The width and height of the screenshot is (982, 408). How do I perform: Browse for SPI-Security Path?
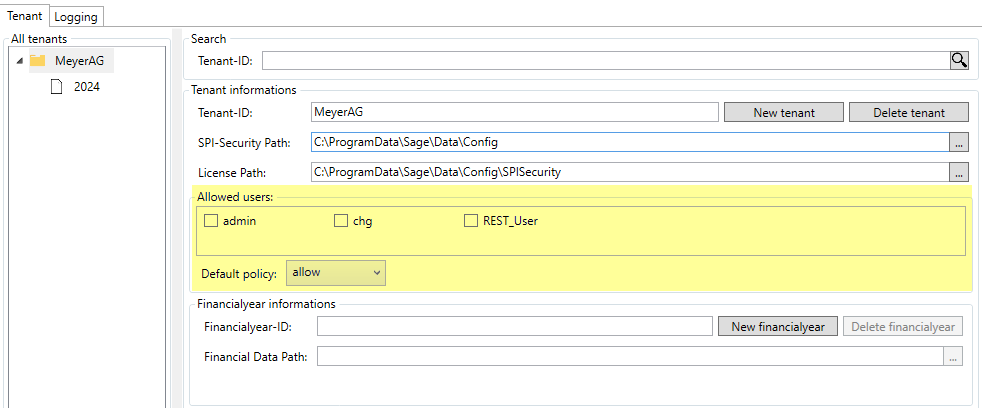pyautogui.click(x=959, y=143)
